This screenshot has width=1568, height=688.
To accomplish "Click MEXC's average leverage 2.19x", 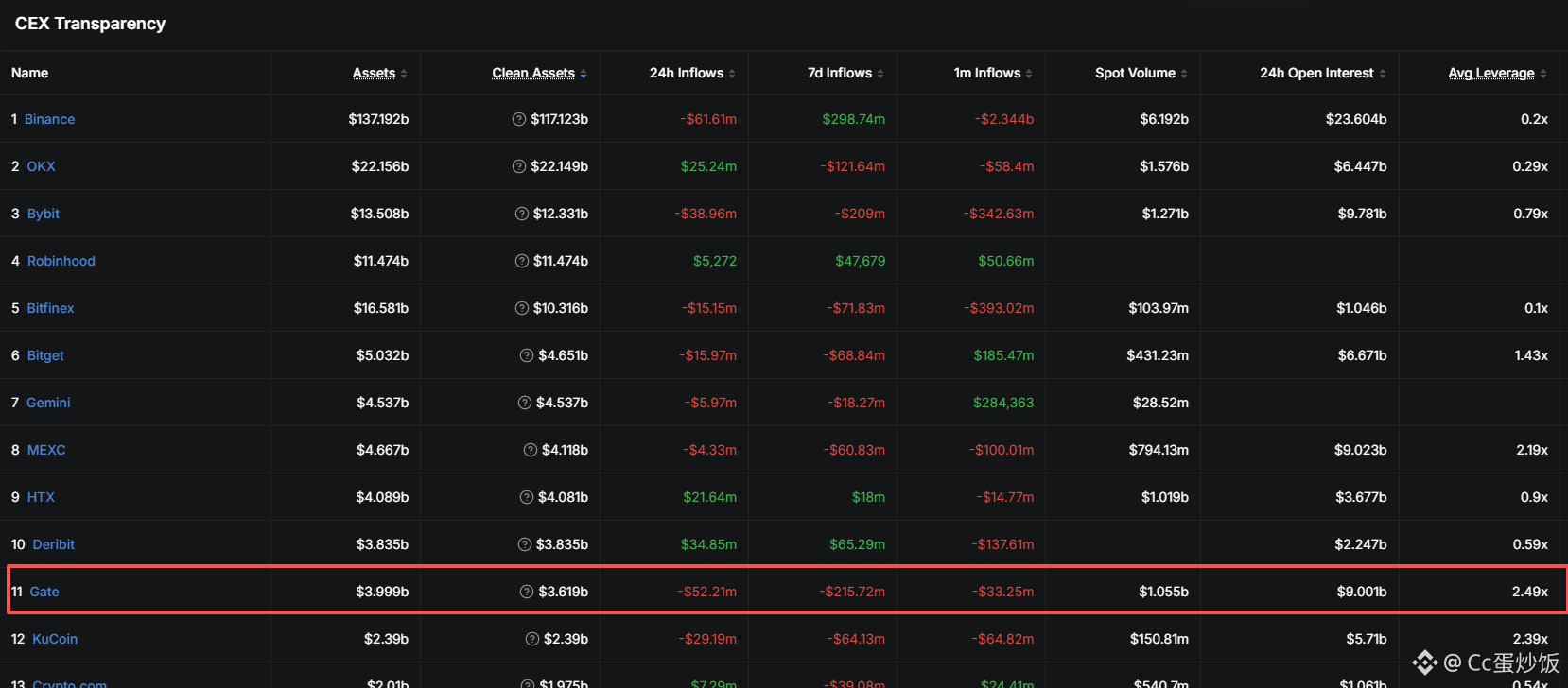I will coord(1532,450).
